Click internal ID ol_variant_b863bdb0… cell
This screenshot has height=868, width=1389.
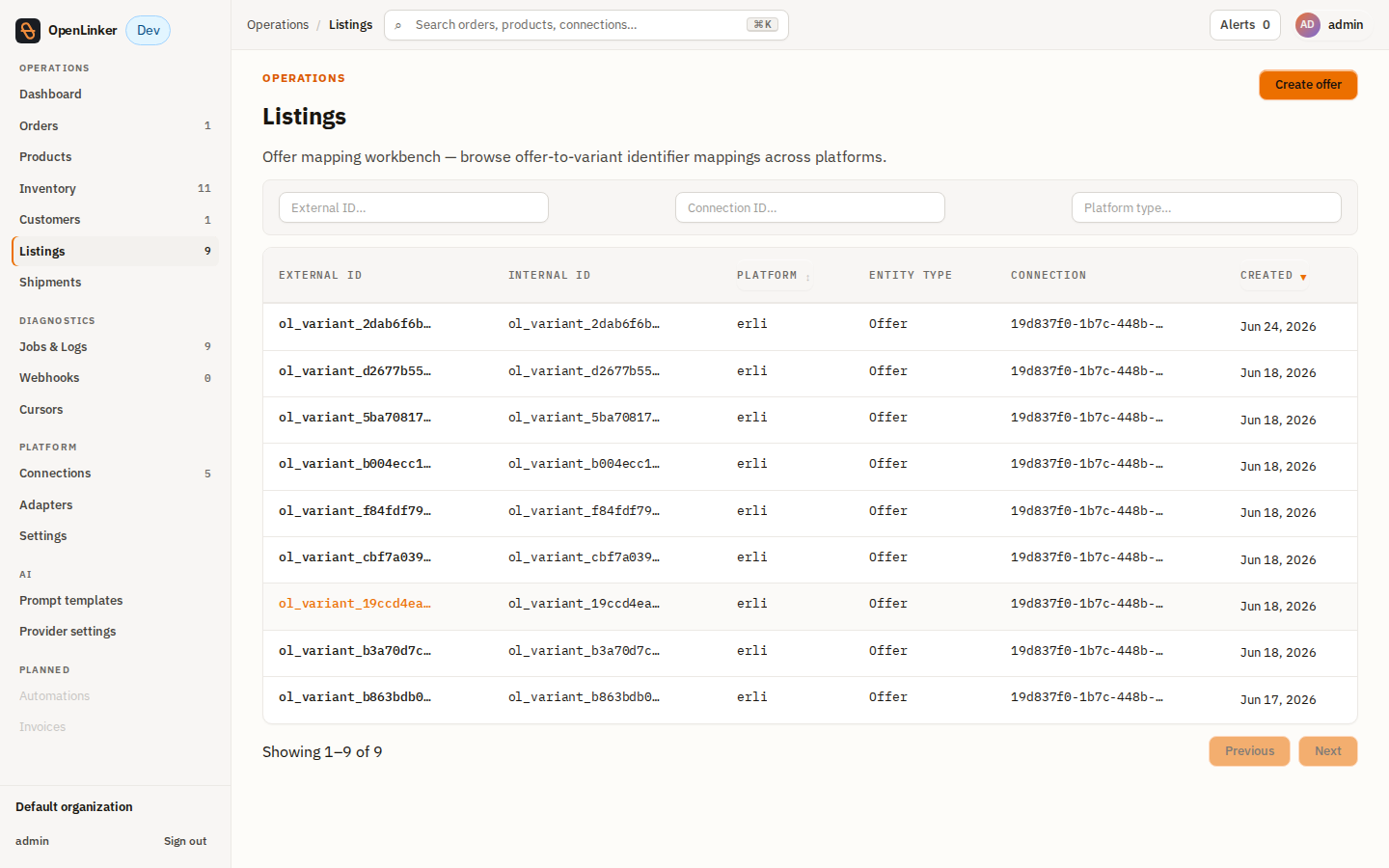click(585, 697)
